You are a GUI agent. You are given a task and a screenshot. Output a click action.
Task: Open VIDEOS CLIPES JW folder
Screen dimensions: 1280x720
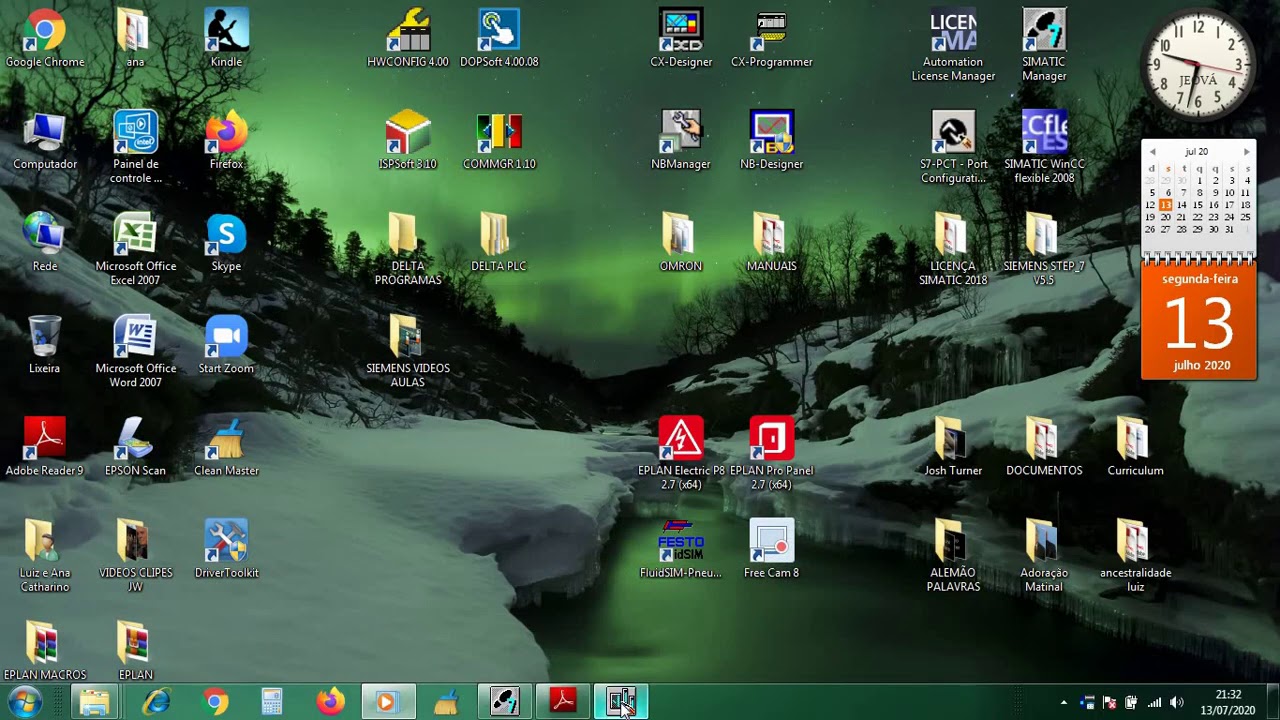click(x=136, y=555)
